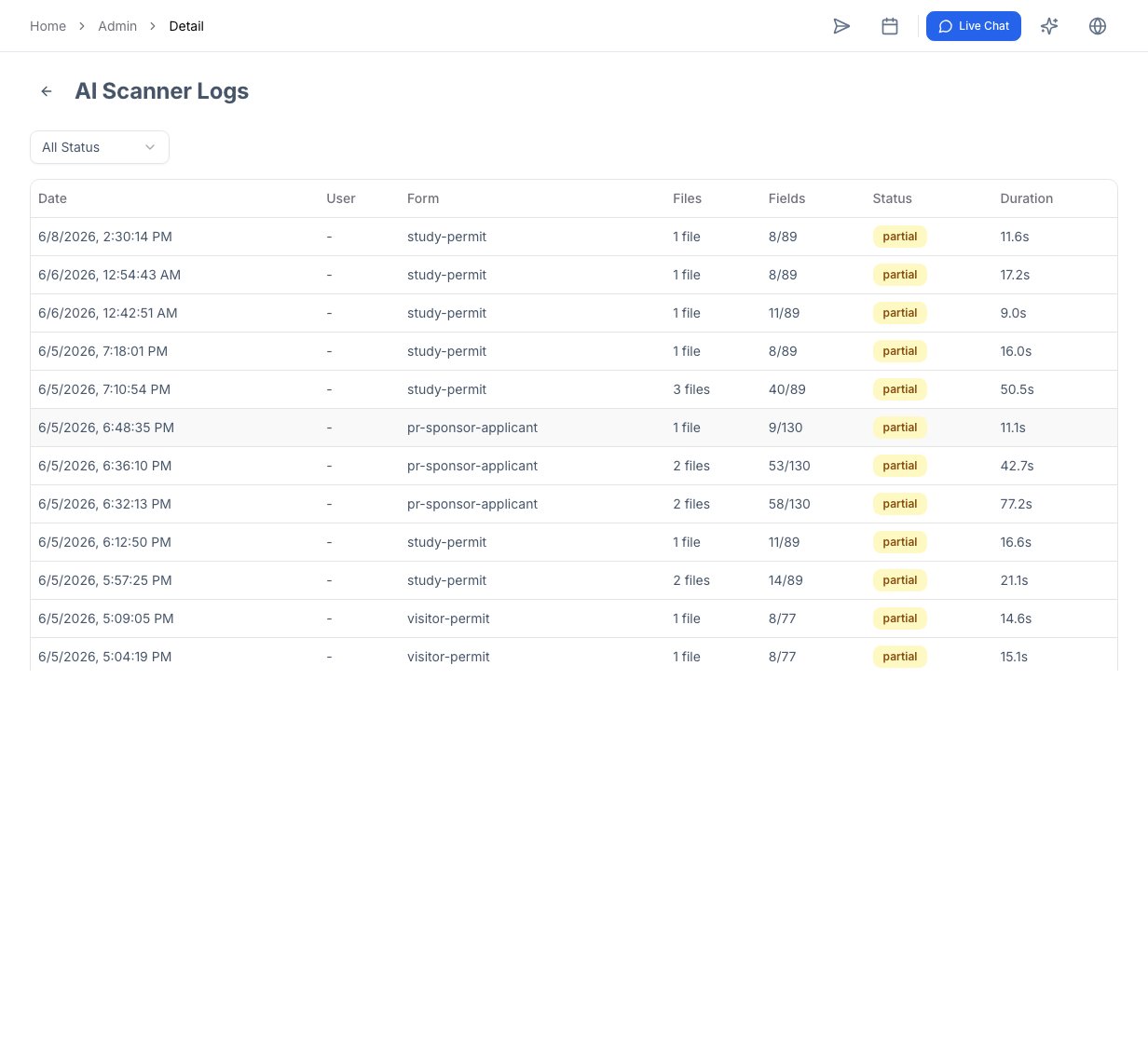This screenshot has width=1148, height=1060.
Task: Select the 6/8/2026, 2:30:14 PM log row
Action: (x=574, y=237)
